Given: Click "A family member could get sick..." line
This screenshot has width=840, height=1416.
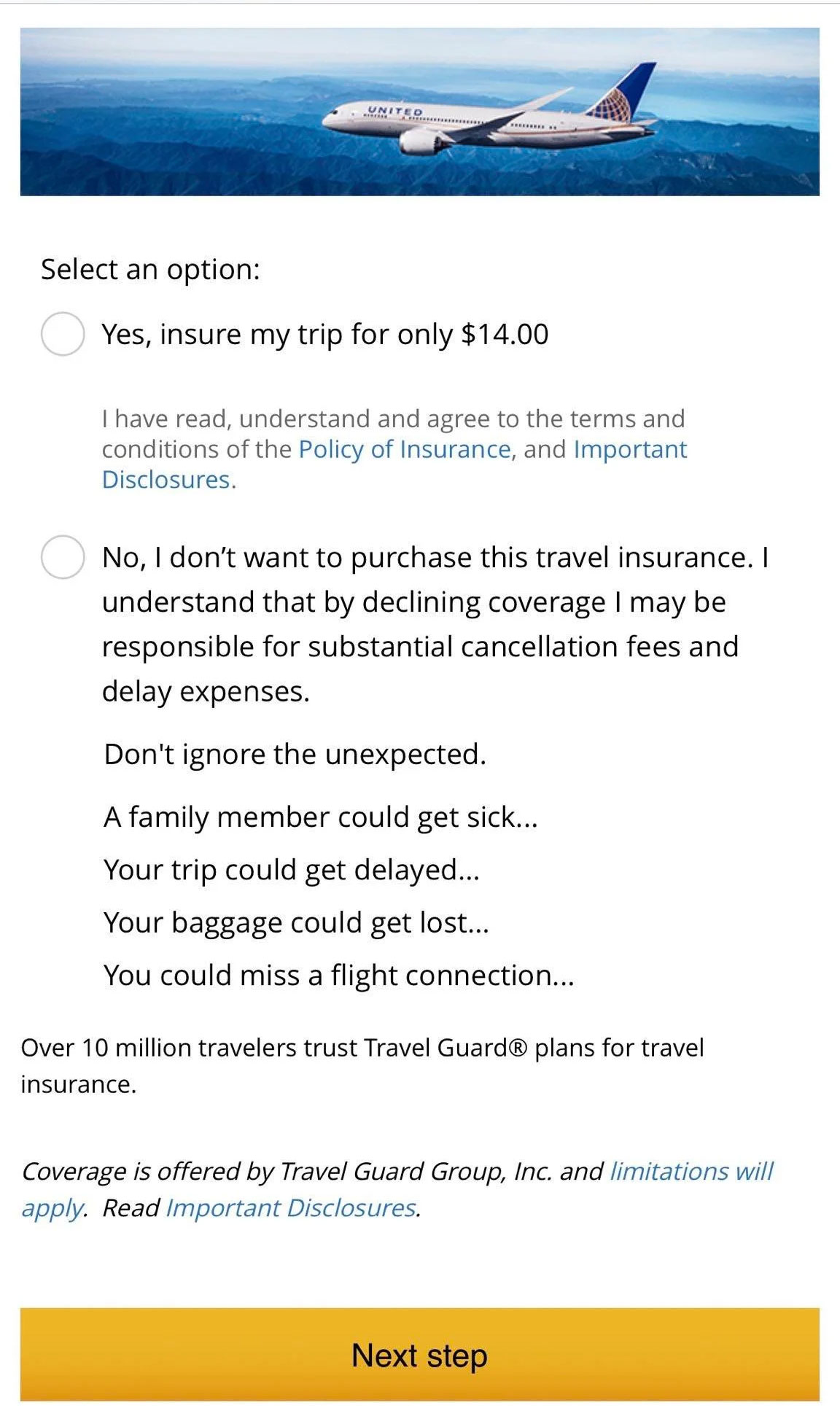Looking at the screenshot, I should tap(320, 817).
